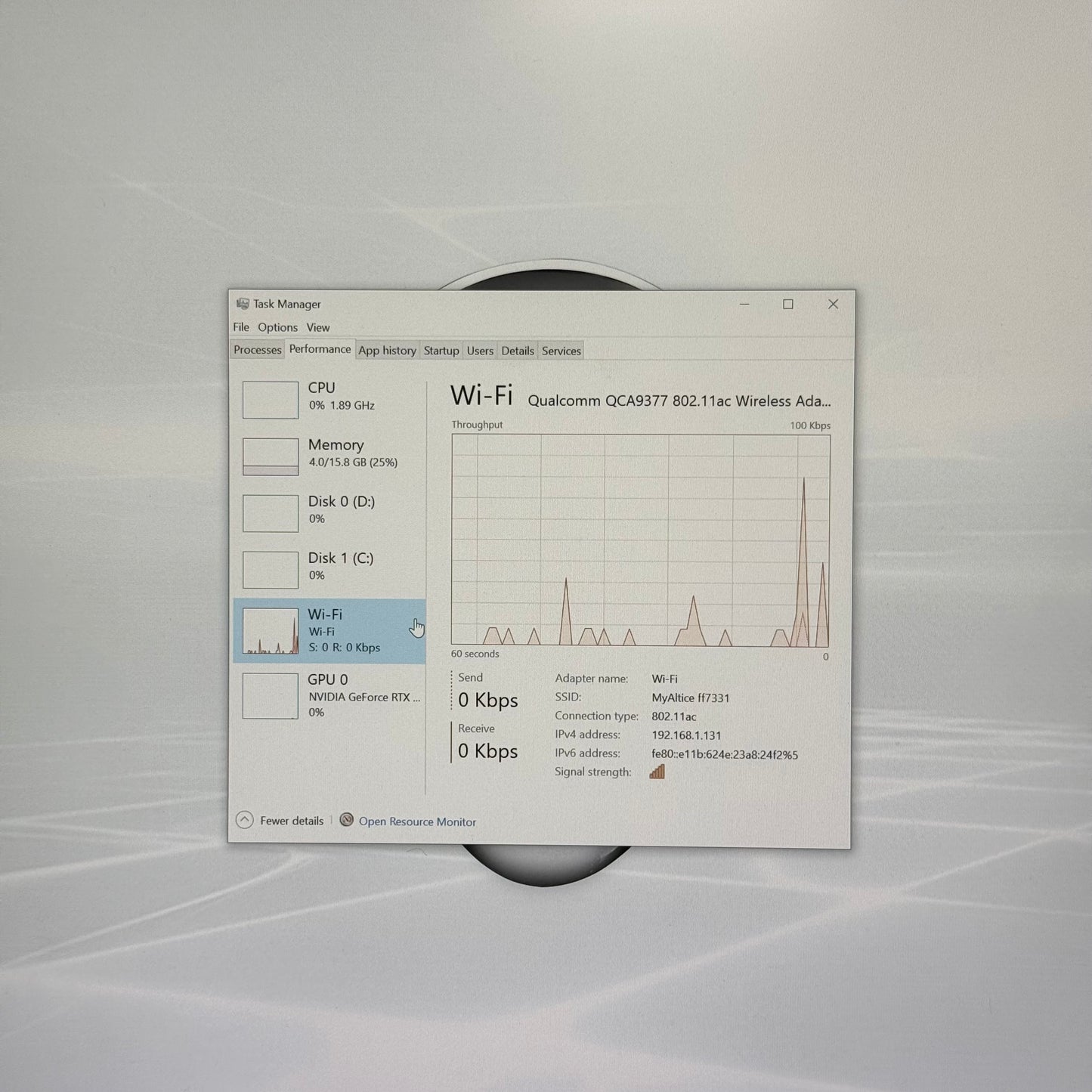Viewport: 1092px width, 1092px height.
Task: Open Disk 0 (D:) performance entry
Action: point(329,513)
